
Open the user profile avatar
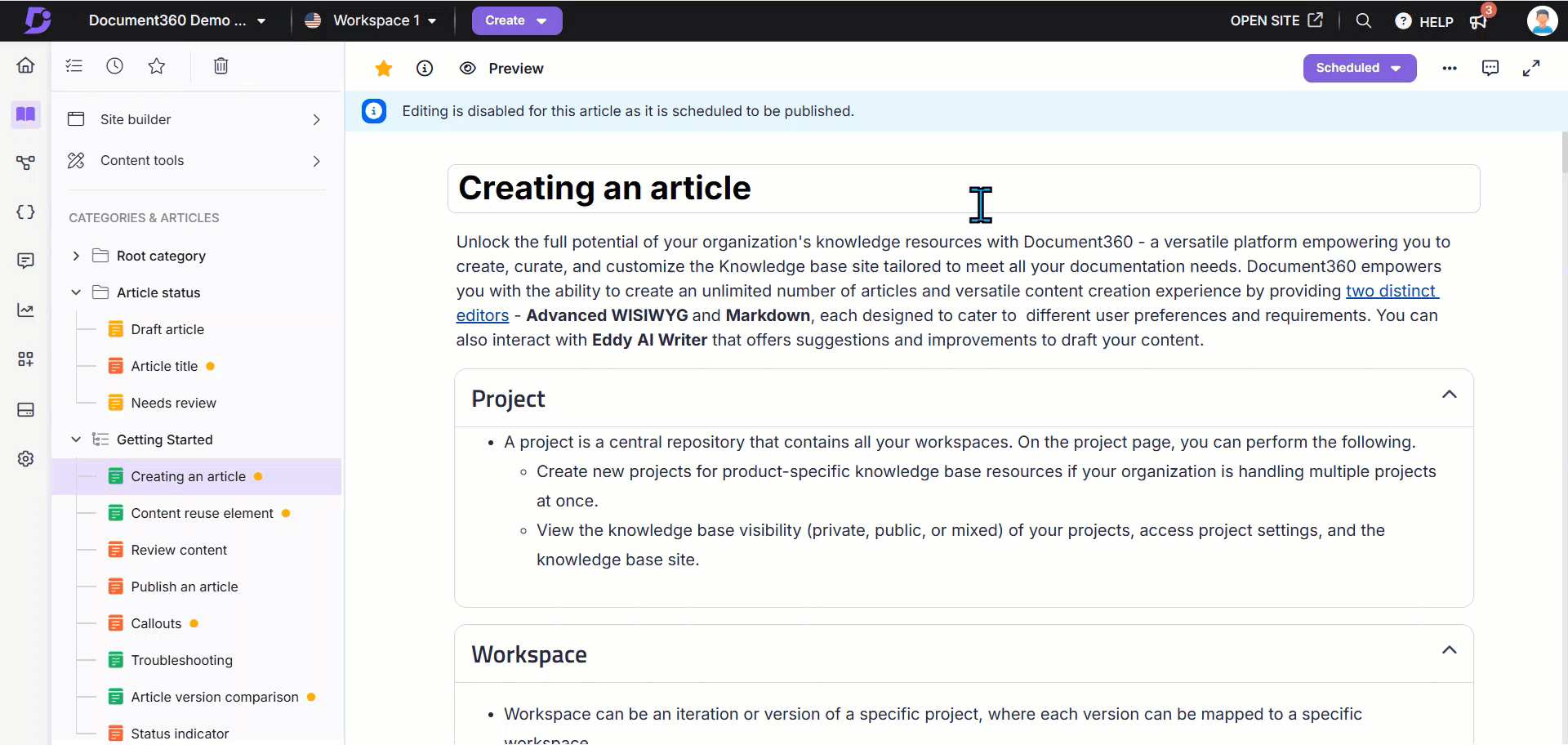1542,20
